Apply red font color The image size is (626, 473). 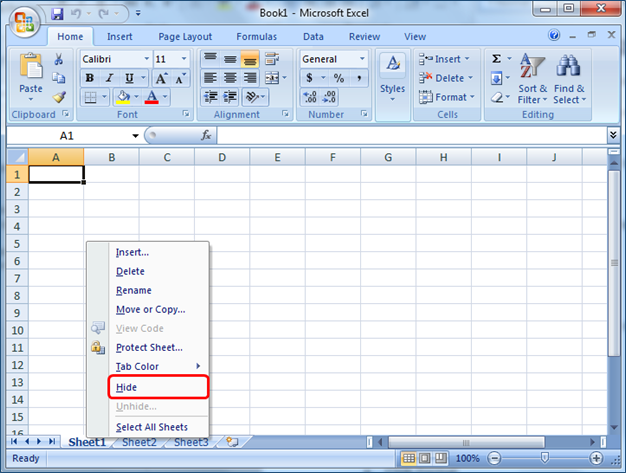(x=151, y=97)
